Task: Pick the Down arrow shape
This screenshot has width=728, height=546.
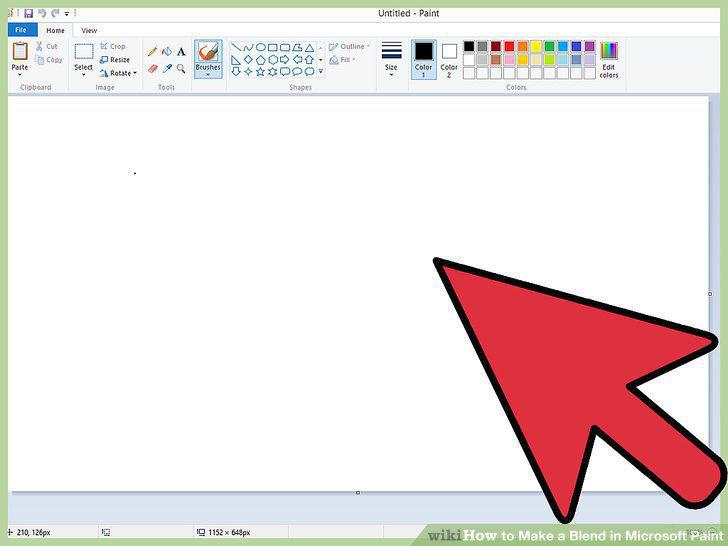Action: 236,72
